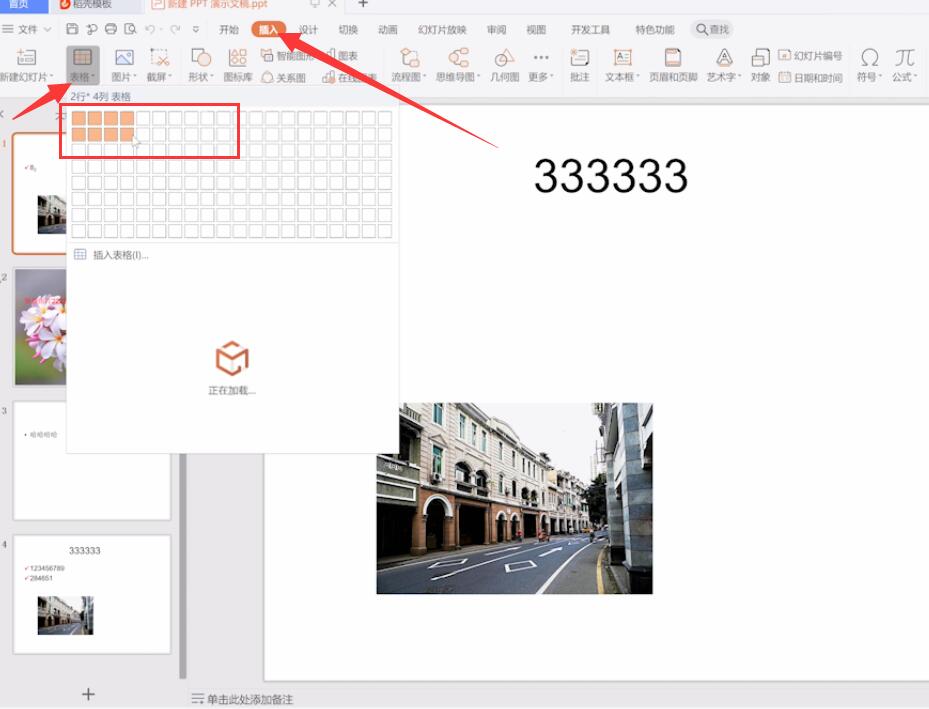The width and height of the screenshot is (929, 709).
Task: Open the Review (审阅) tab
Action: [496, 30]
